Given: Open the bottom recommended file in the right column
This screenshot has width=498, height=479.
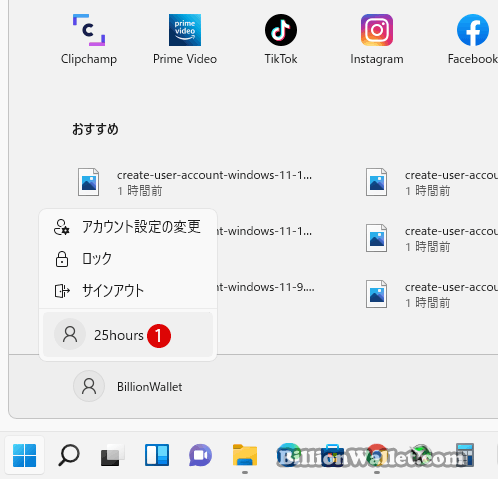Looking at the screenshot, I should (x=431, y=294).
